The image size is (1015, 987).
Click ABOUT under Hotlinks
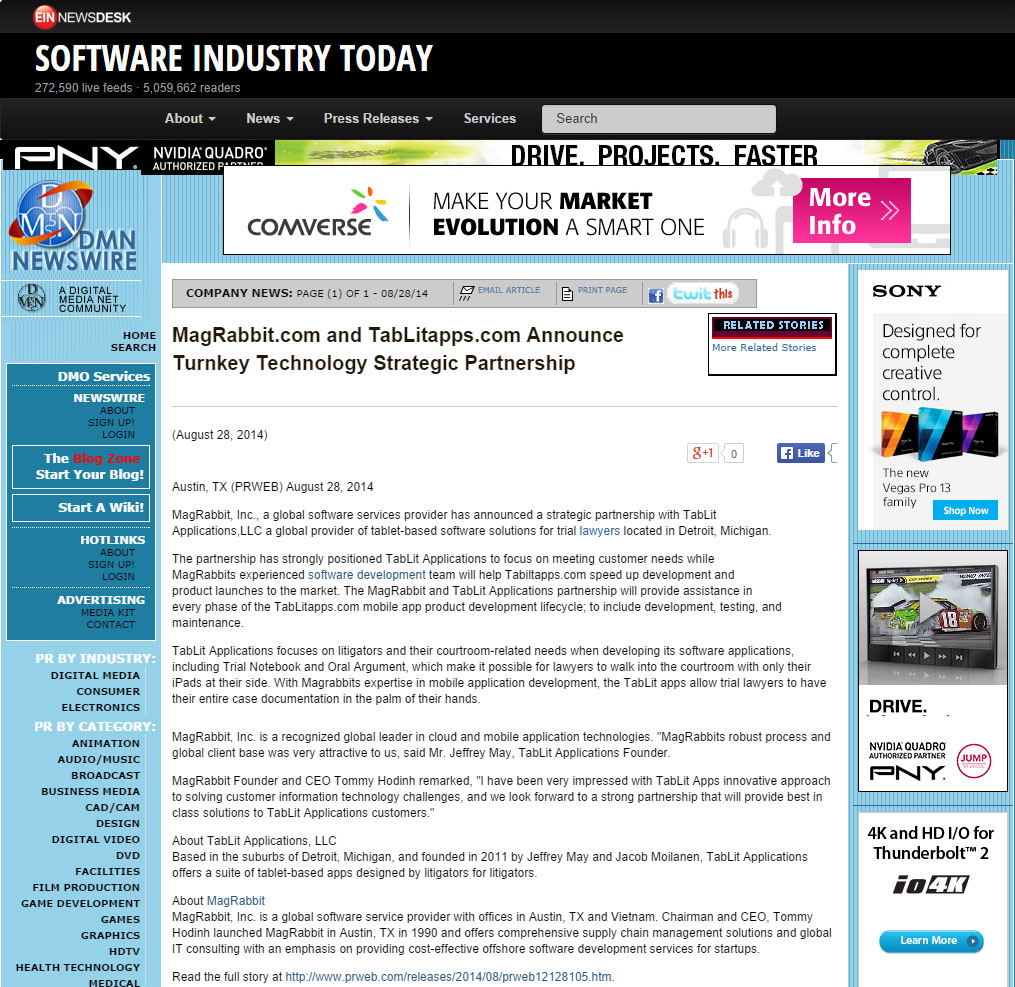coord(117,553)
